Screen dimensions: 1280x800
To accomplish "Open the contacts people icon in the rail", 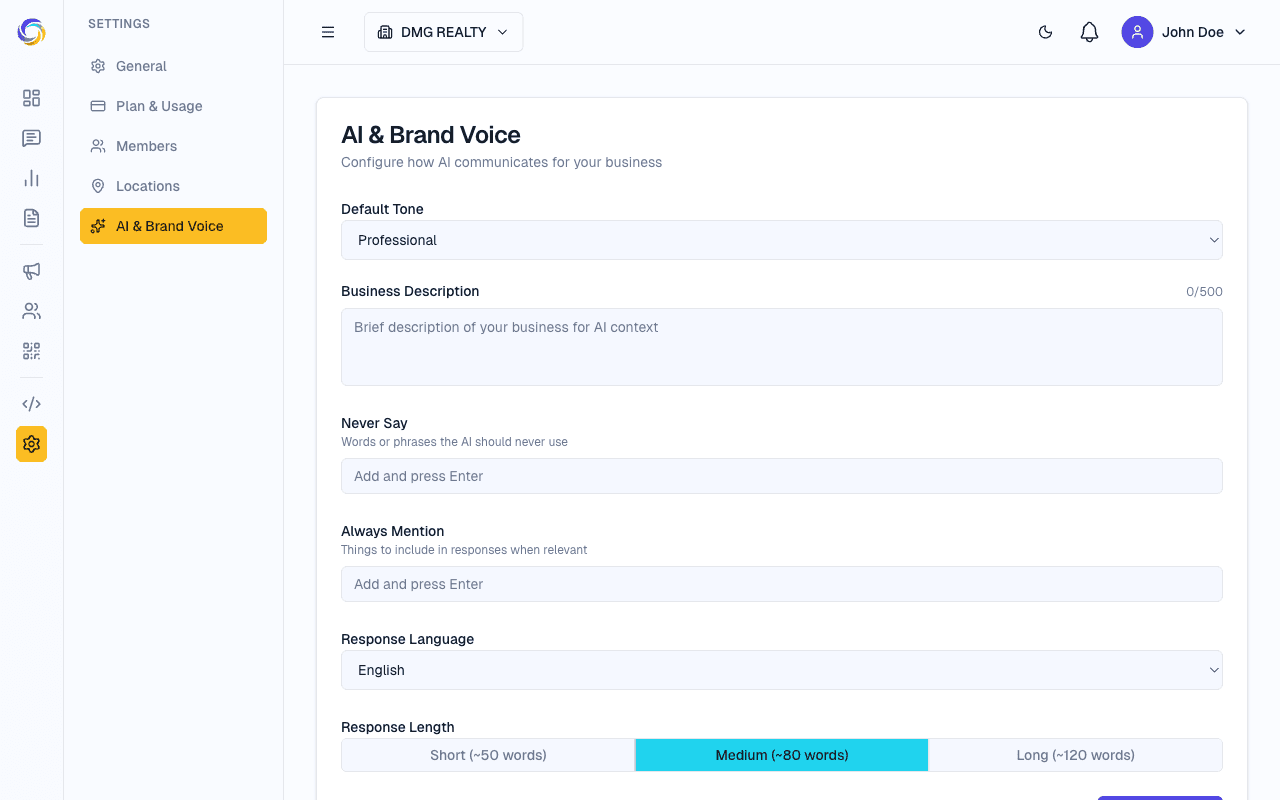I will (x=31, y=311).
